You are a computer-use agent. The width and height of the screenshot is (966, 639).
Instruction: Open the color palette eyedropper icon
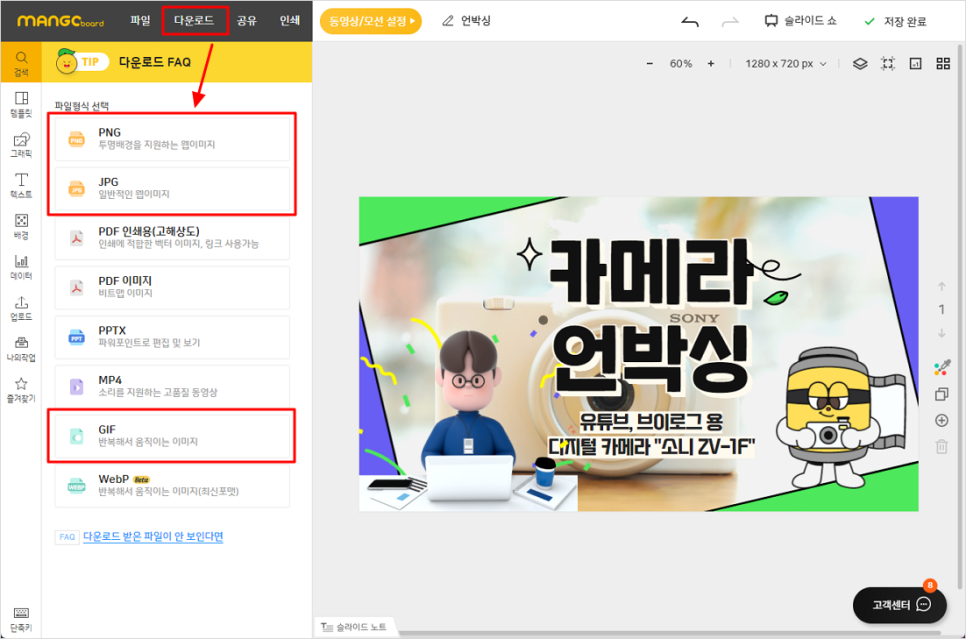click(x=942, y=368)
